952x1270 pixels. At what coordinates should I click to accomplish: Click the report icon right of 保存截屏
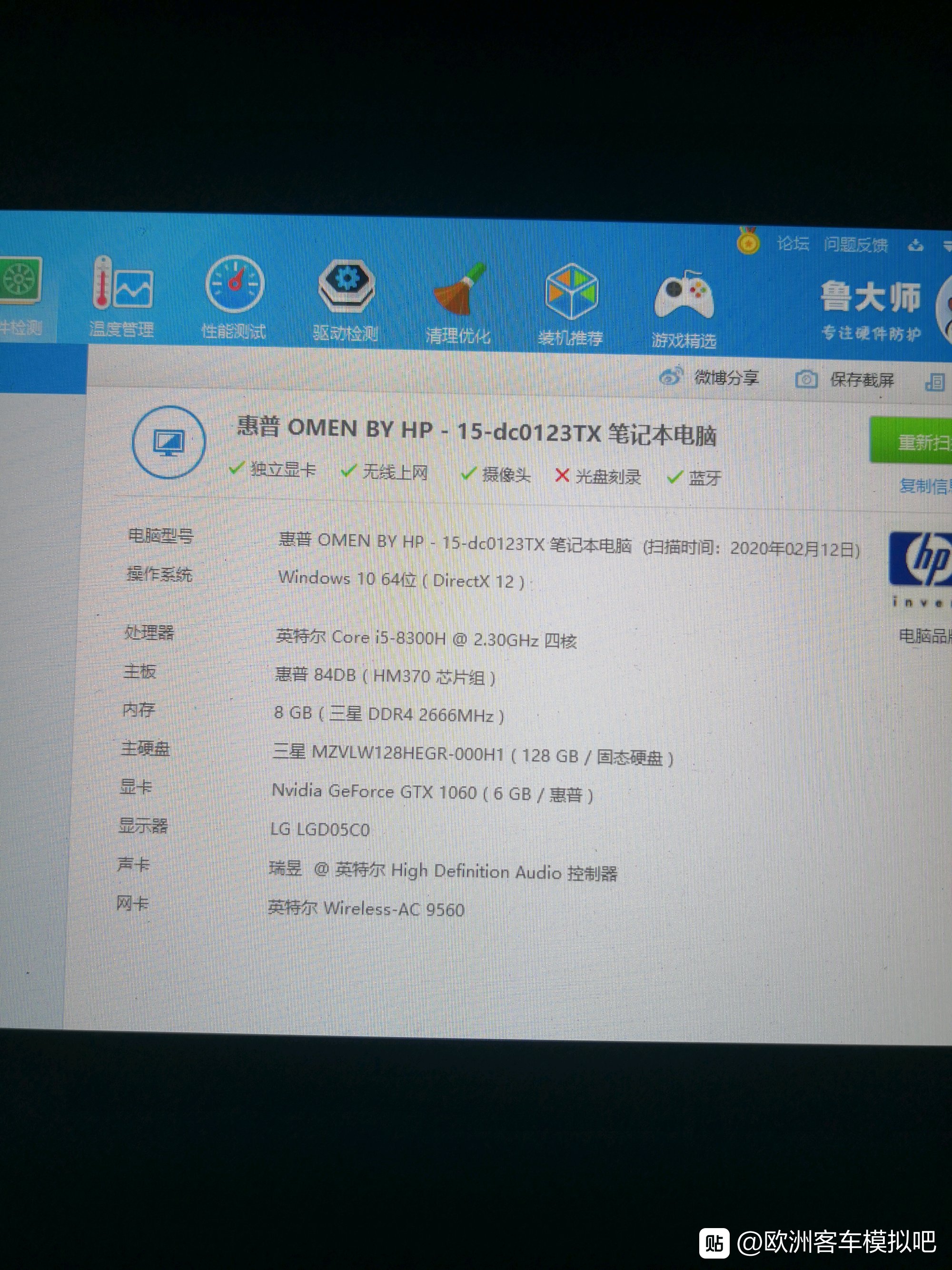click(935, 381)
